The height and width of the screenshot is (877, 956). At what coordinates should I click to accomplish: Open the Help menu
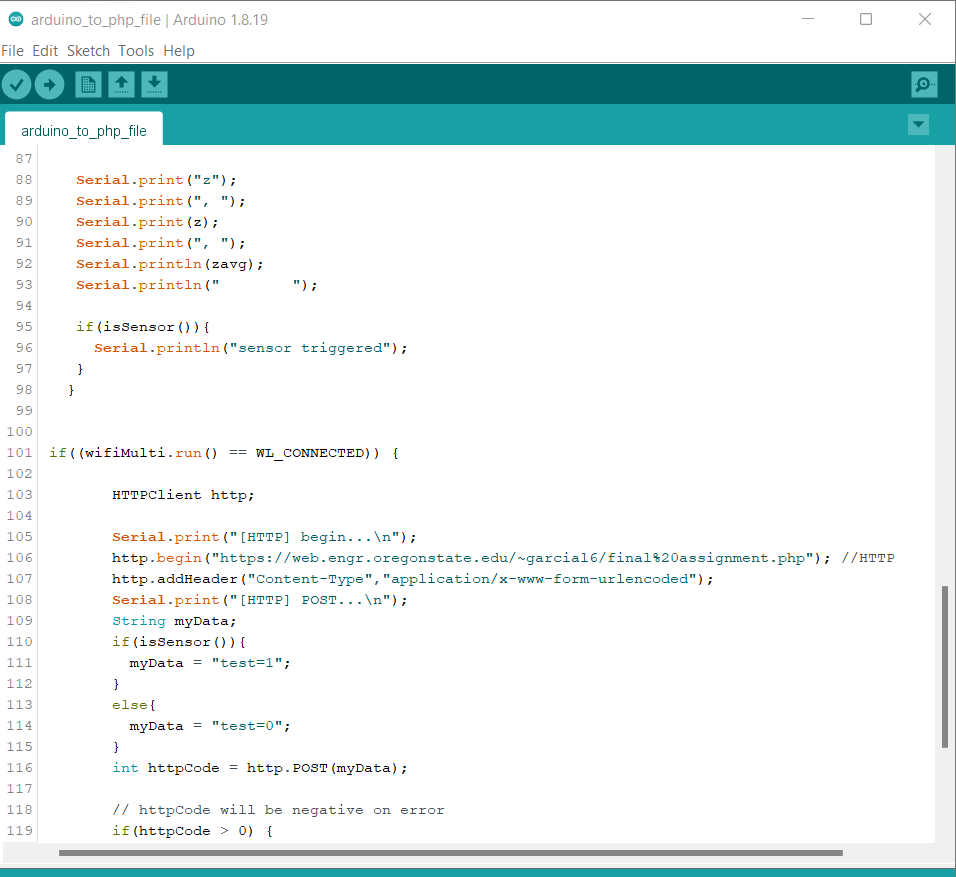tap(179, 51)
